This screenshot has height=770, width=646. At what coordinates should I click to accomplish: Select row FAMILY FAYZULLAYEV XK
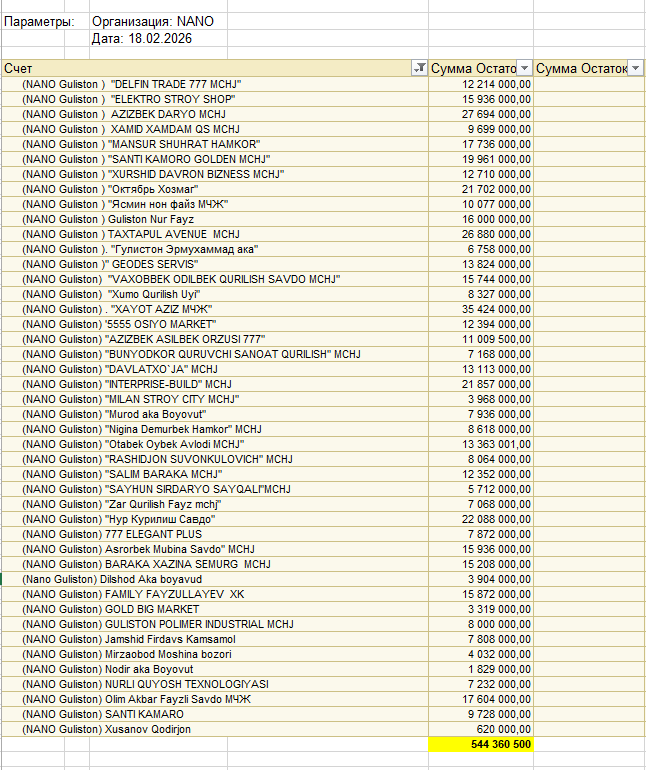[x=215, y=594]
